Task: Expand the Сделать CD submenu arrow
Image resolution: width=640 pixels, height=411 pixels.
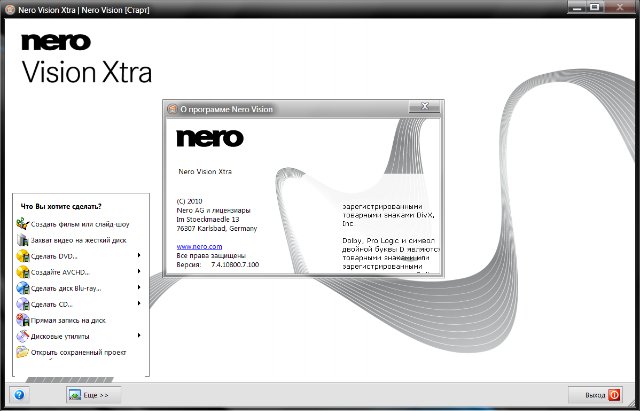Action: [x=139, y=303]
